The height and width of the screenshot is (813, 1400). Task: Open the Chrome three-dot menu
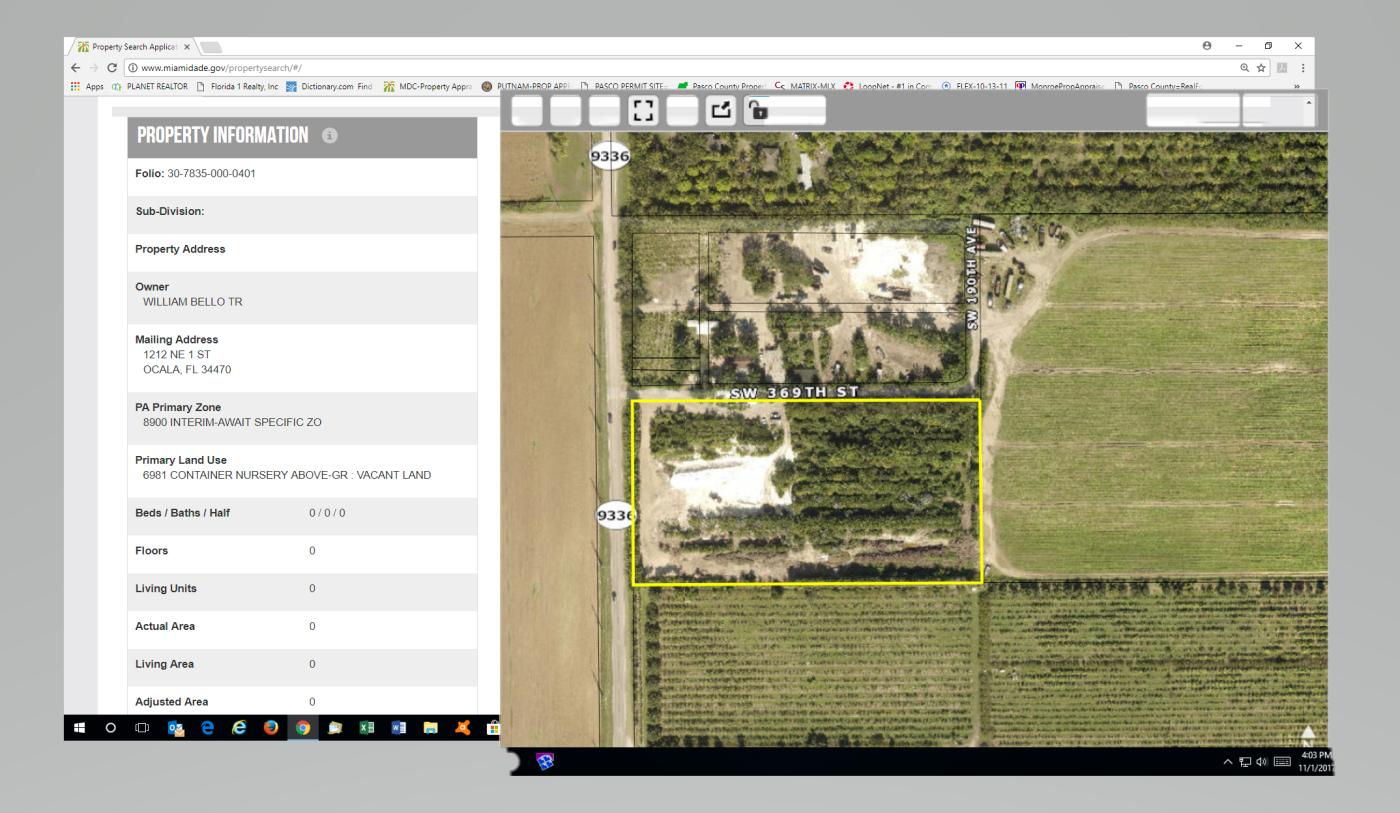tap(1303, 68)
